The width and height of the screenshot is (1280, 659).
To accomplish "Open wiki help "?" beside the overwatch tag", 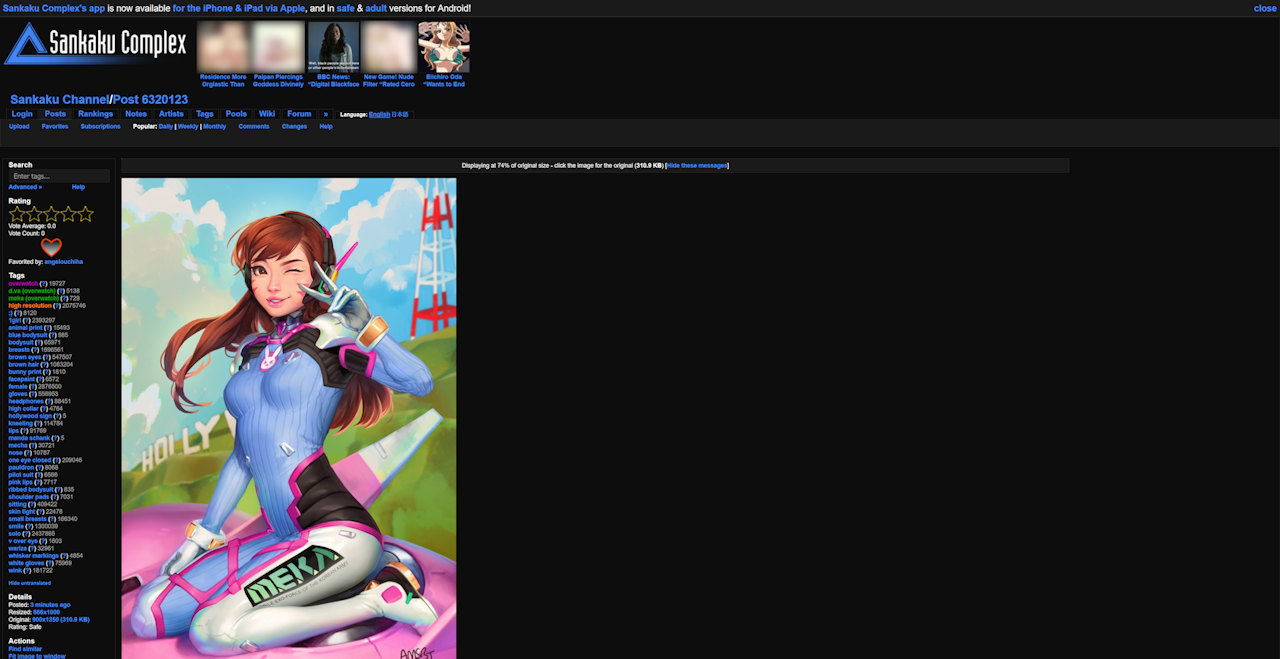I will point(44,283).
